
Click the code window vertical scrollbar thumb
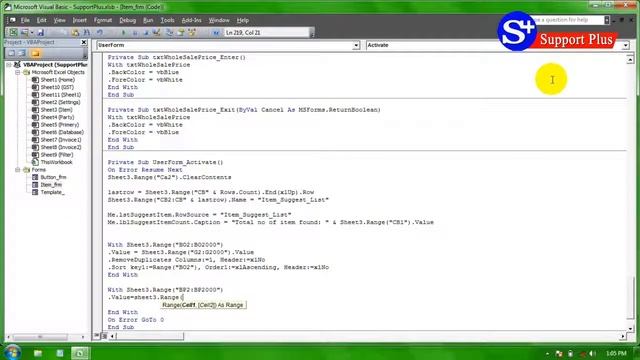(631, 298)
